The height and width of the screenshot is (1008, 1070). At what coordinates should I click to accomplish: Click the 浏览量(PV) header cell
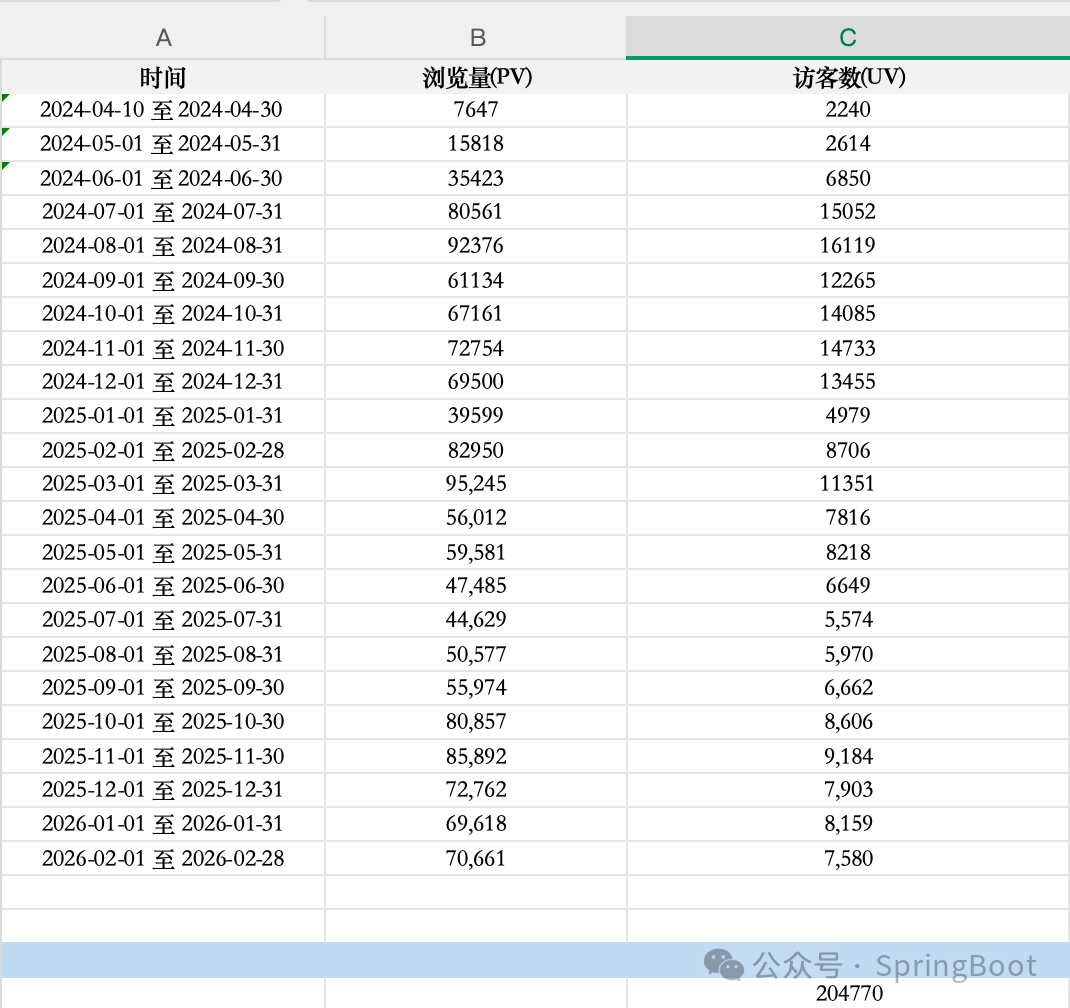476,77
